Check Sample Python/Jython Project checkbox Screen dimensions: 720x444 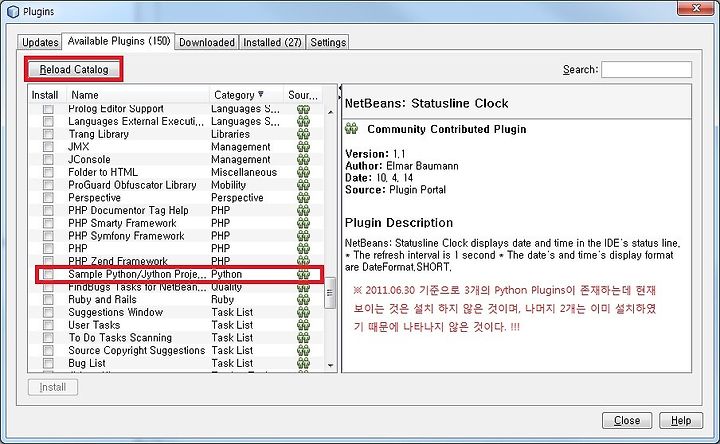tap(48, 274)
